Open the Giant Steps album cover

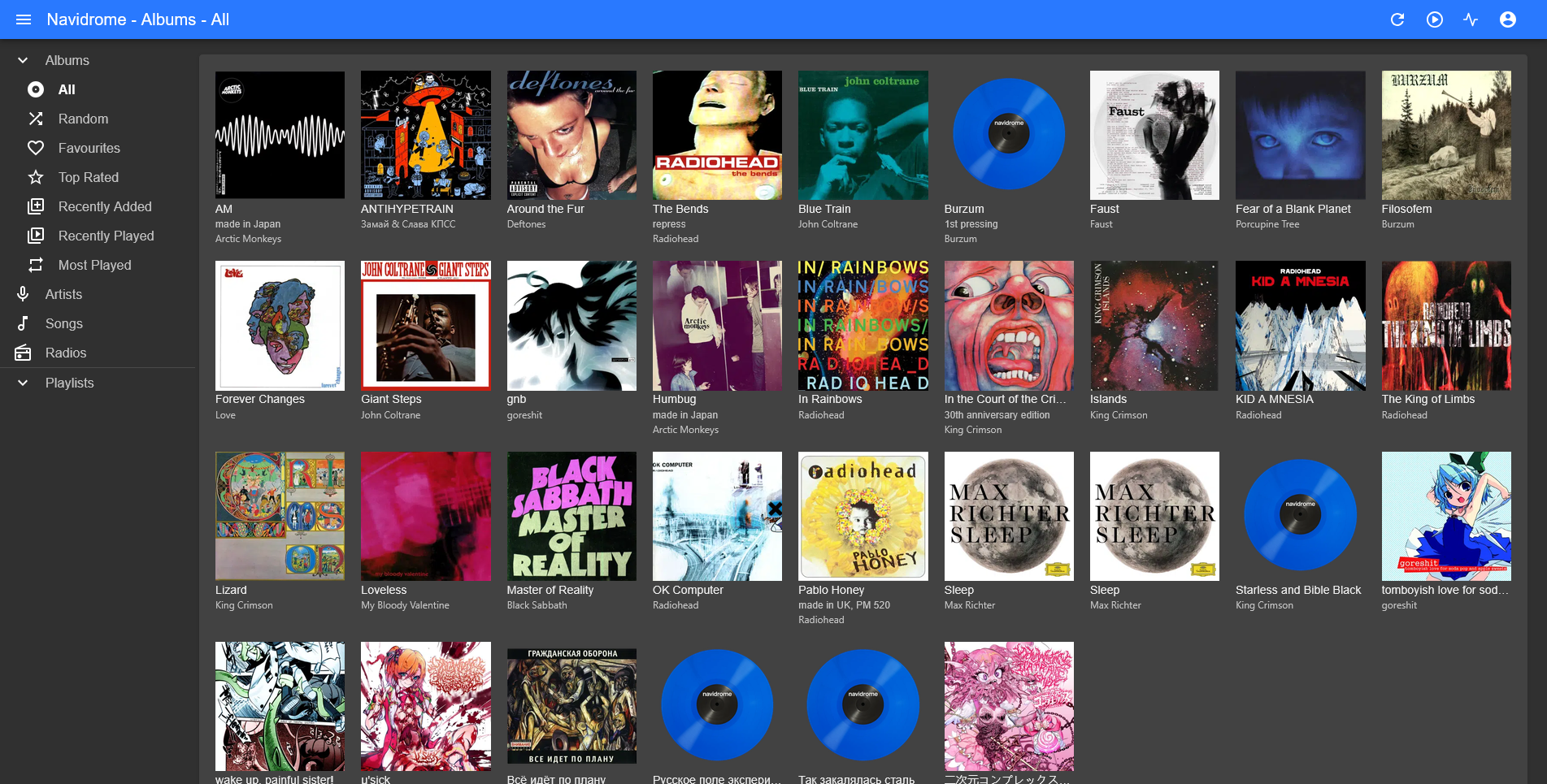(x=426, y=326)
